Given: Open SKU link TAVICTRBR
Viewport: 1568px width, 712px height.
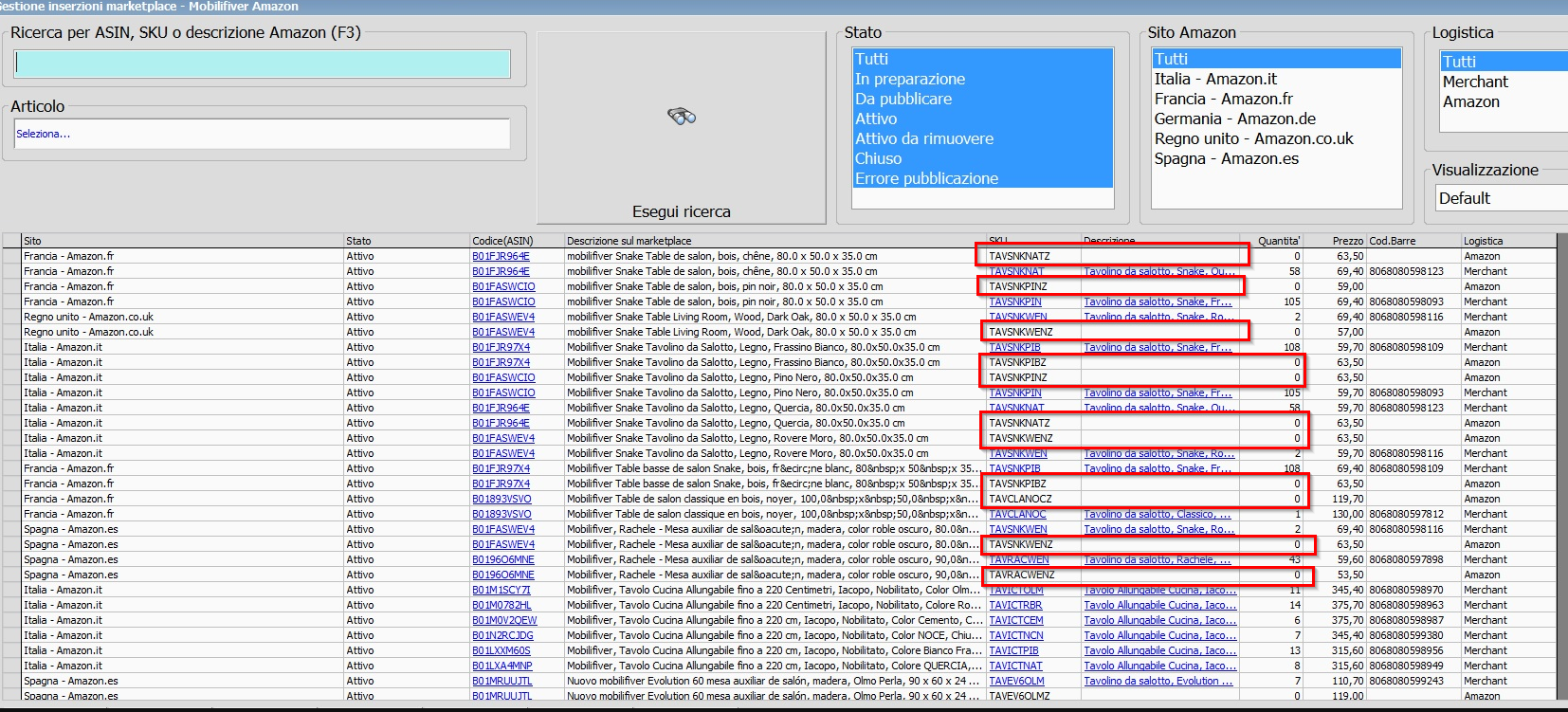Looking at the screenshot, I should (x=1015, y=605).
